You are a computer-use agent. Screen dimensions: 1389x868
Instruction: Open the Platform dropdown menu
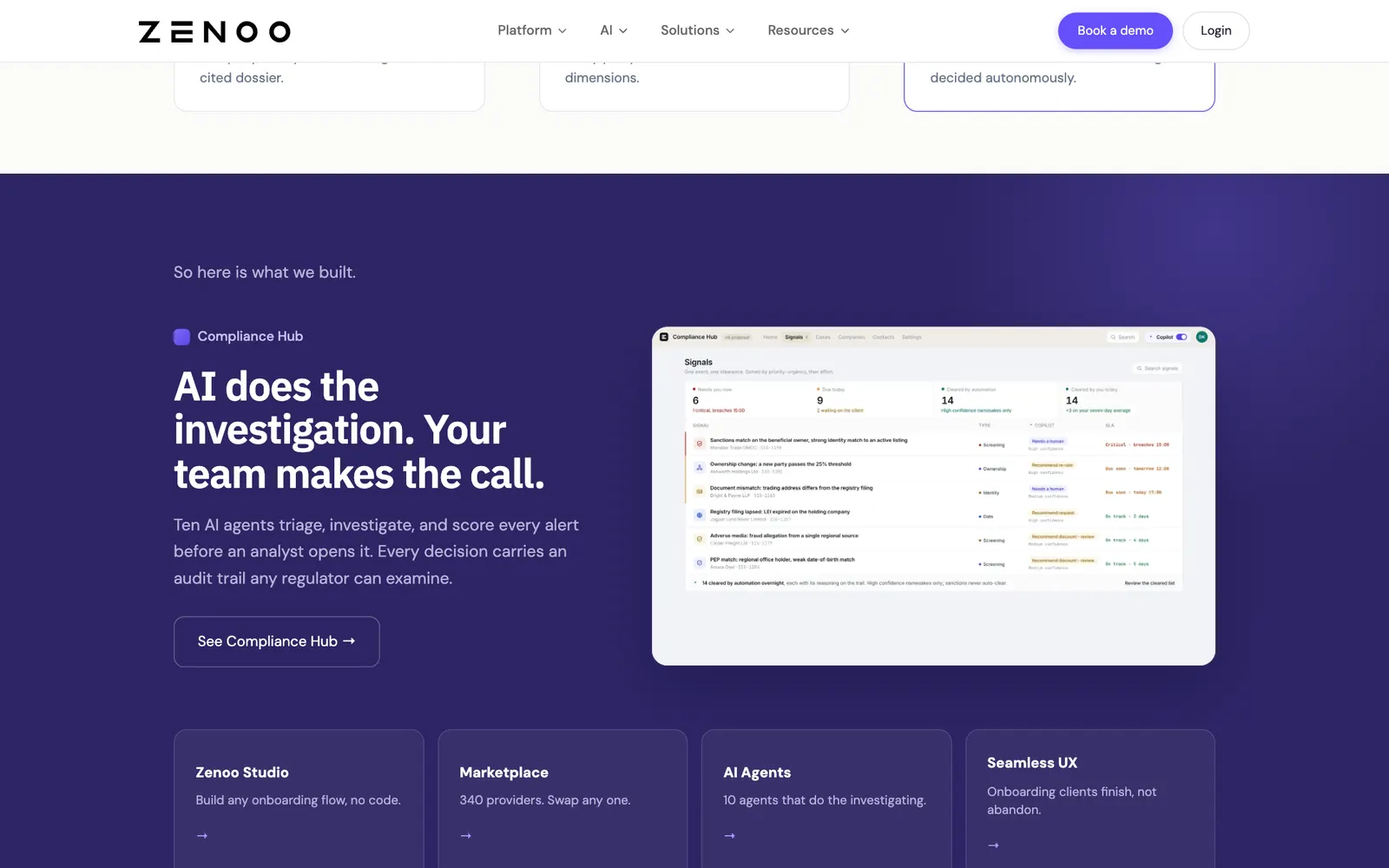pyautogui.click(x=532, y=30)
